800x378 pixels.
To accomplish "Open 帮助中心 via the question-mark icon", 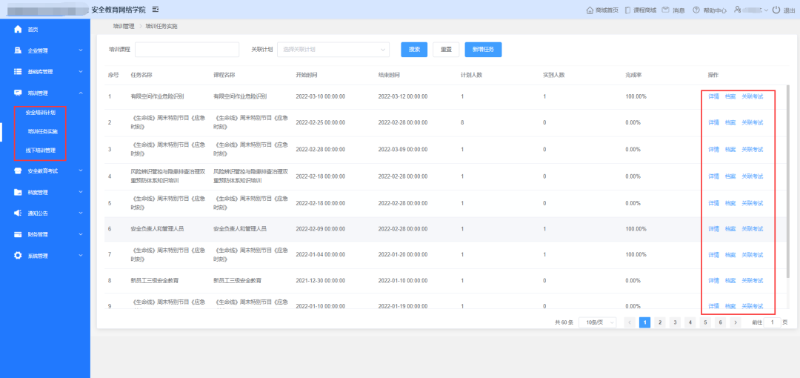I will tap(695, 10).
